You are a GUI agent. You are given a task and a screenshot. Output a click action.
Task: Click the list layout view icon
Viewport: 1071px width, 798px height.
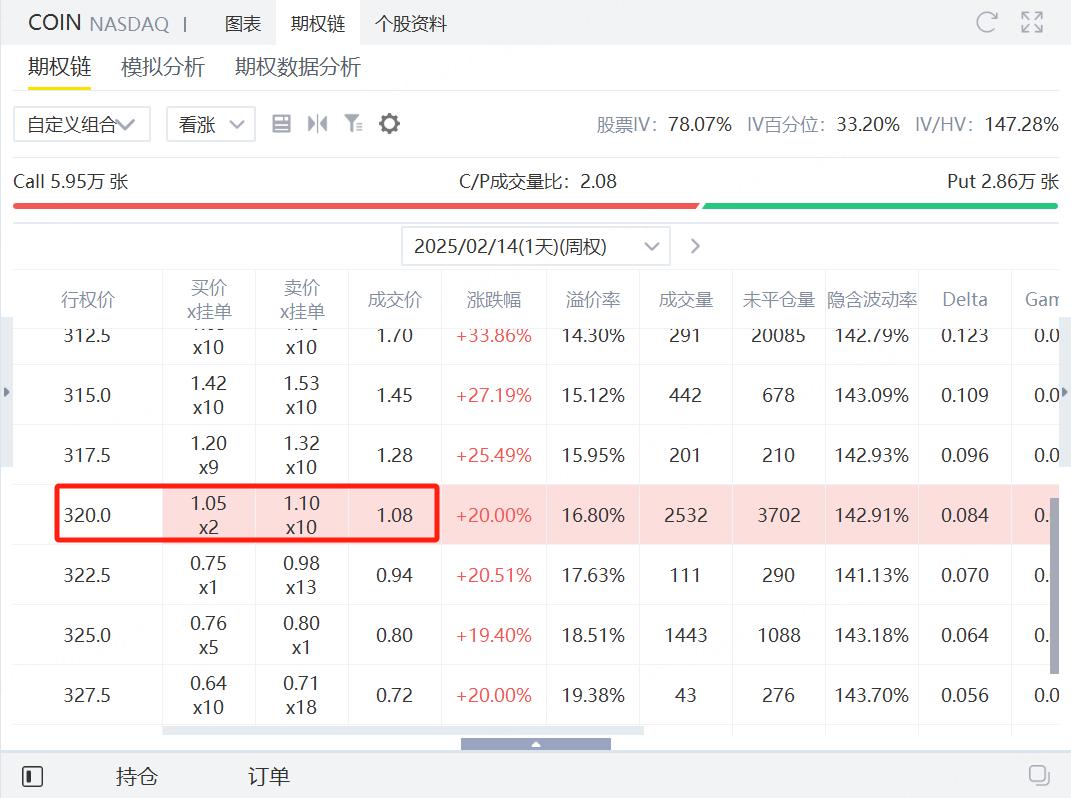click(281, 124)
